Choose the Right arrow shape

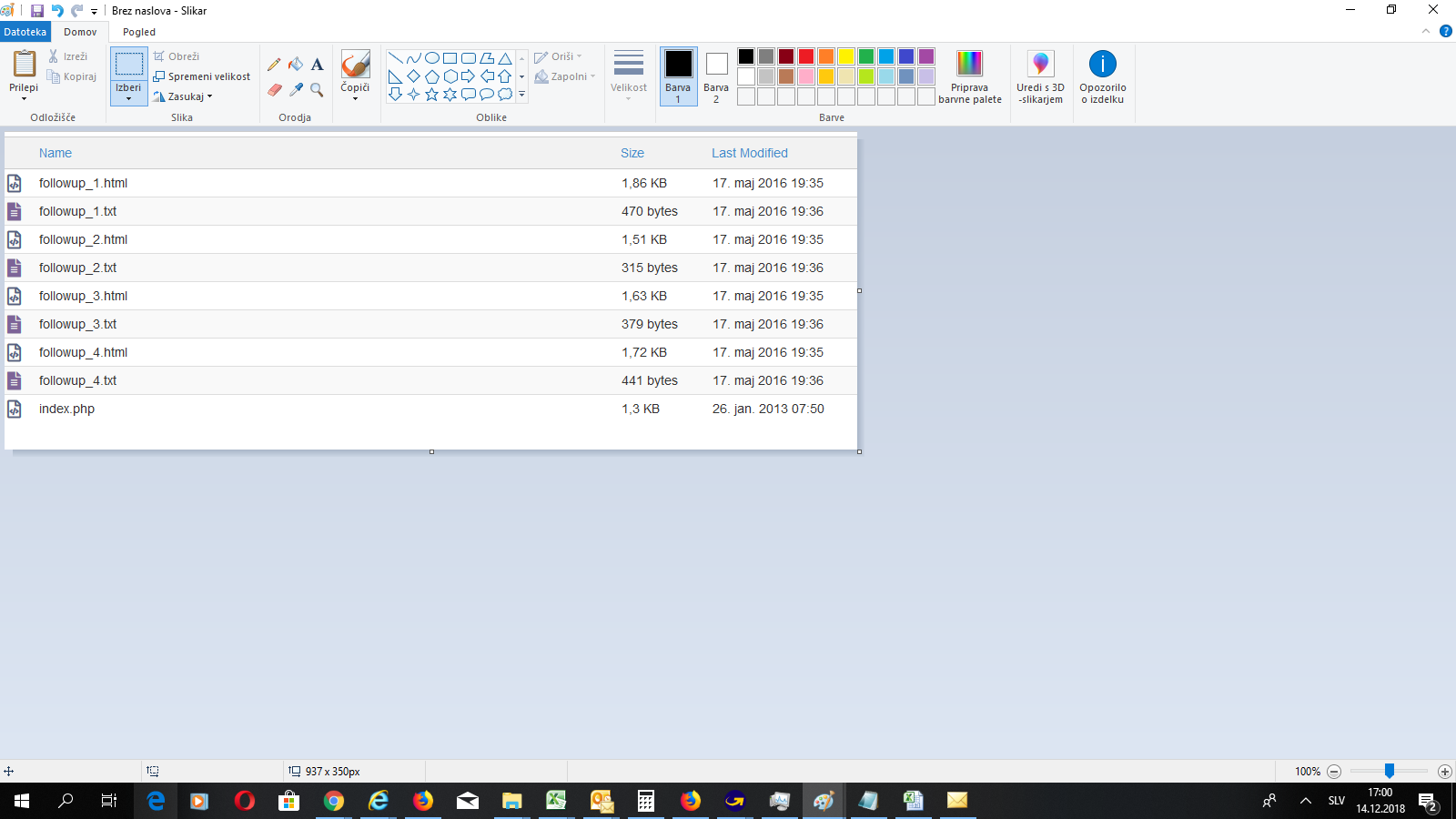[468, 76]
